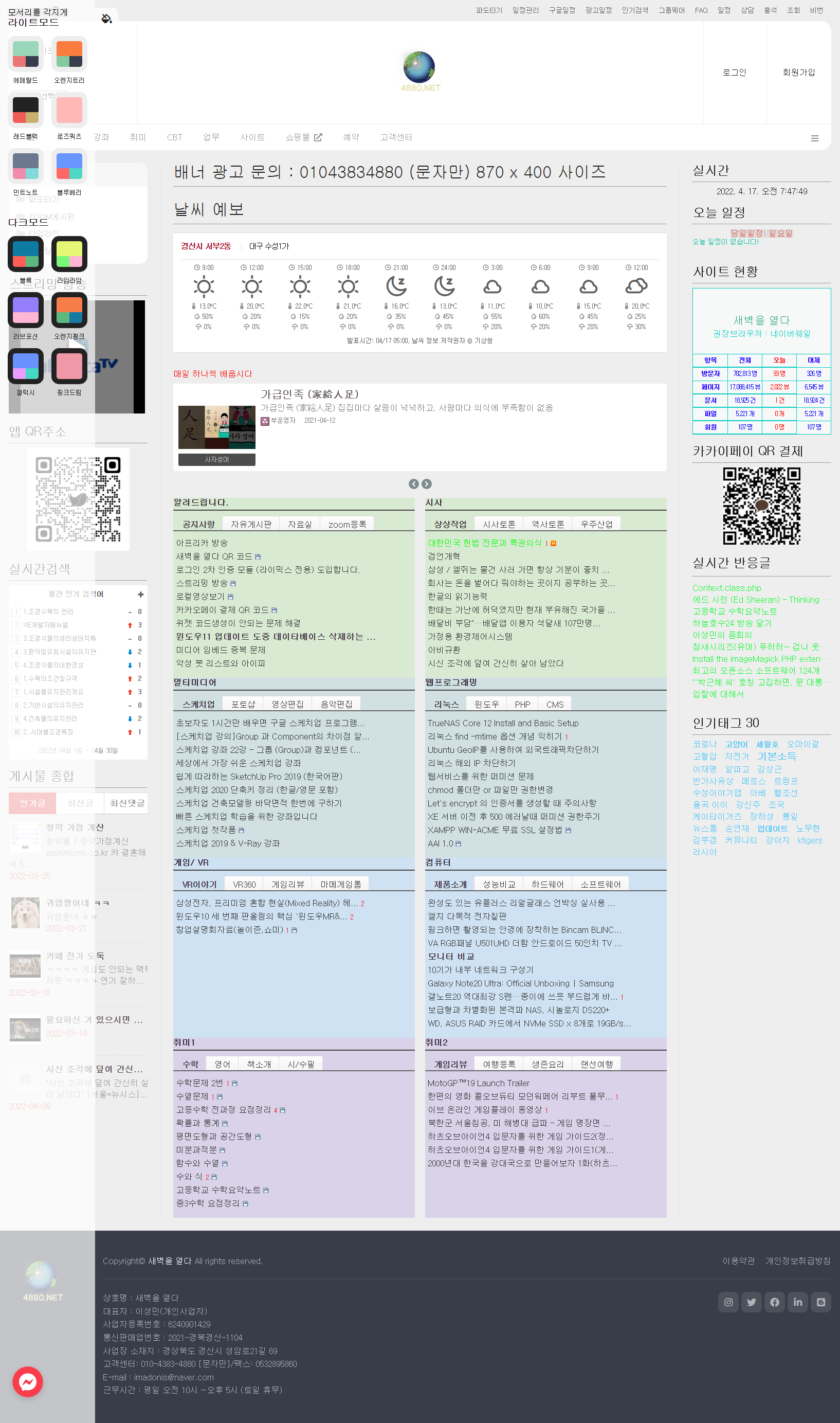
Task: Show 최신글 in 게시물 종합
Action: pos(80,803)
